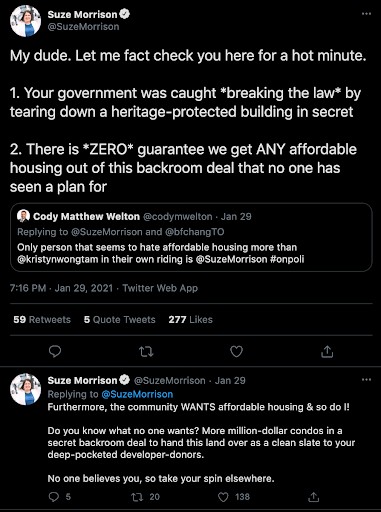View the 5 Quote Tweets
Viewport: 381px width, 512px height.
[120, 319]
